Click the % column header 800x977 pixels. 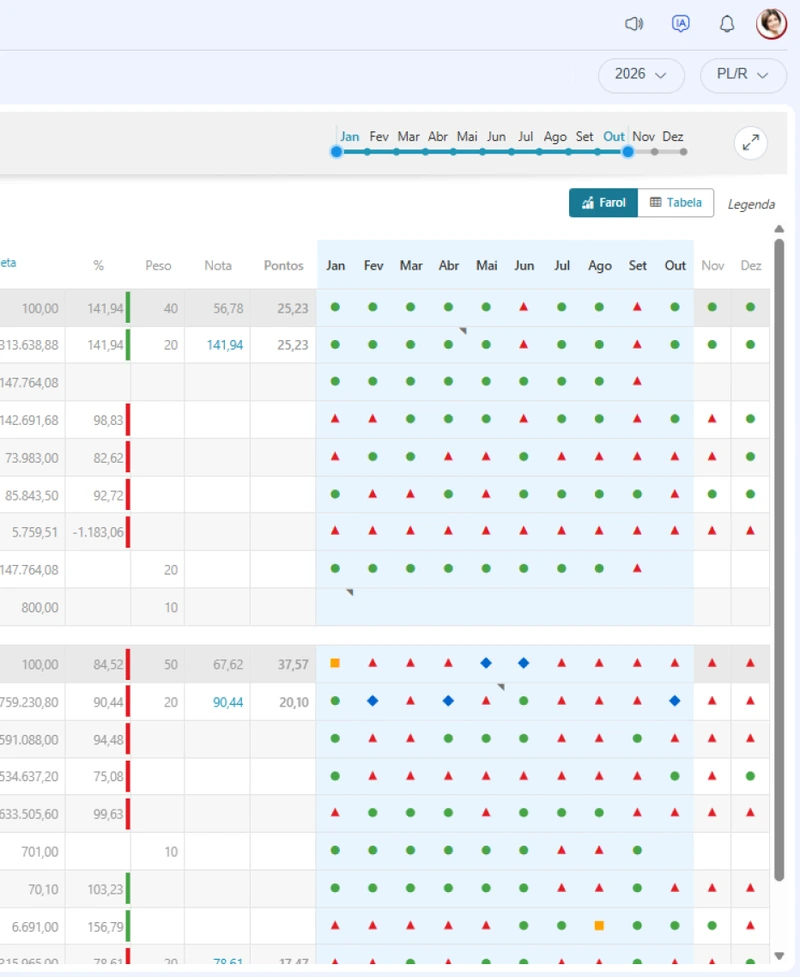point(98,265)
